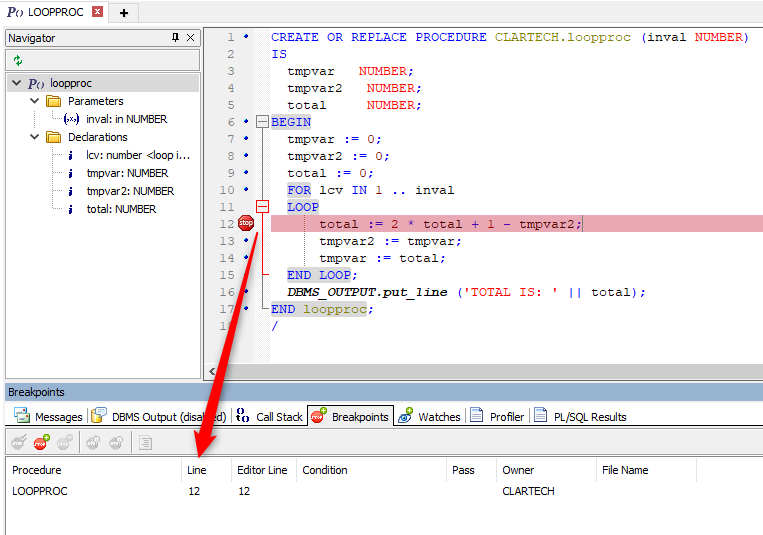The width and height of the screenshot is (763, 535).
Task: Click the delete breakpoint toolbar icon
Action: 65,442
